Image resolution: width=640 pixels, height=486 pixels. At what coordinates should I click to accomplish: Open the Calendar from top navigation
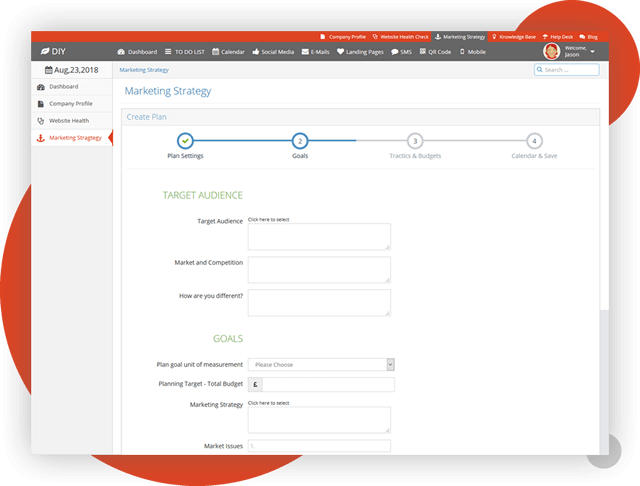point(229,51)
